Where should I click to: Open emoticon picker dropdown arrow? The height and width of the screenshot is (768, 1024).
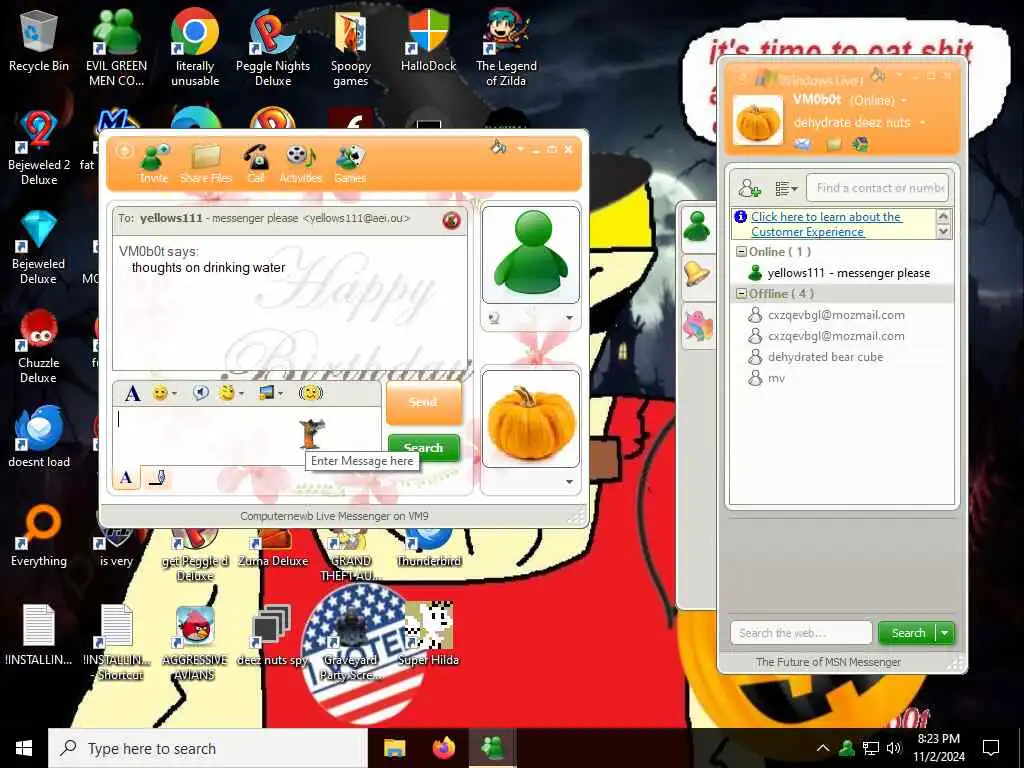[174, 393]
